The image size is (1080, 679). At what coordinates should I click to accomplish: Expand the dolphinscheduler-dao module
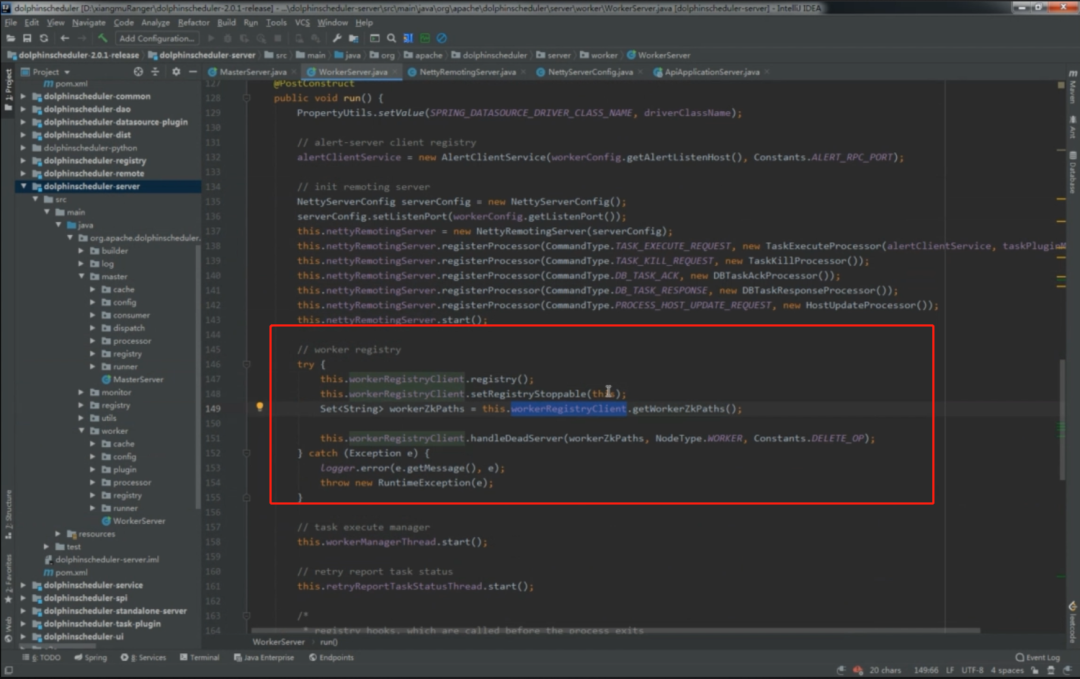[23, 109]
